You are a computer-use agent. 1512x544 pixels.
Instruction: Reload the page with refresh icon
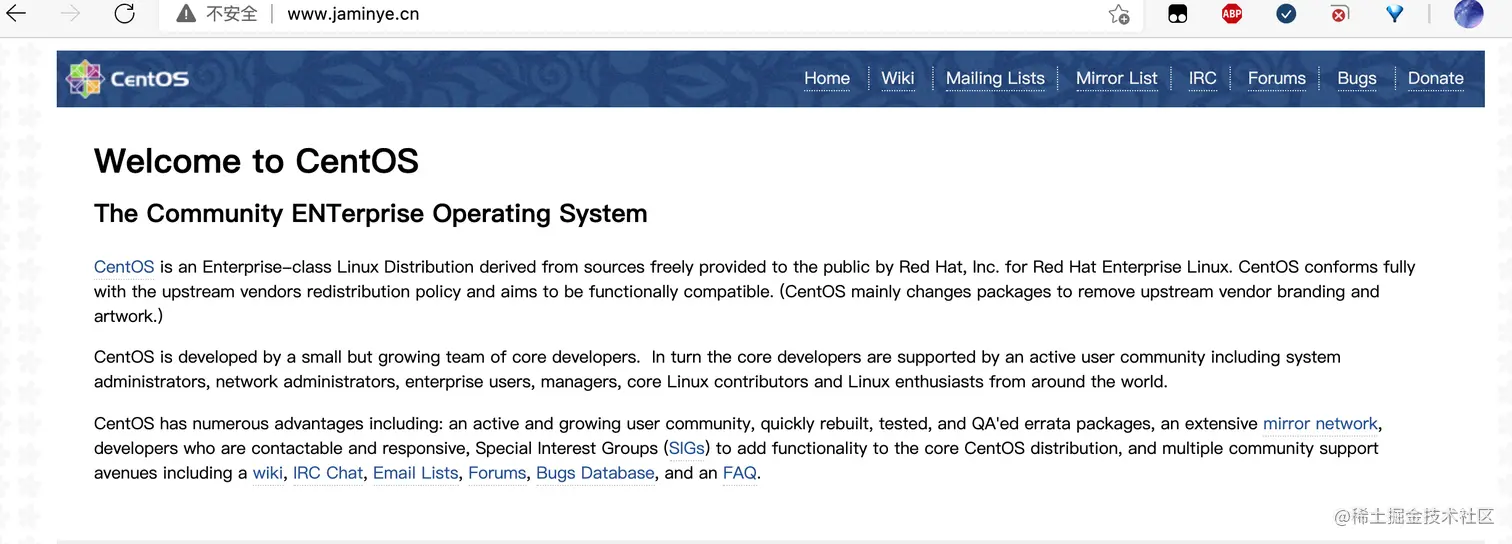click(124, 14)
